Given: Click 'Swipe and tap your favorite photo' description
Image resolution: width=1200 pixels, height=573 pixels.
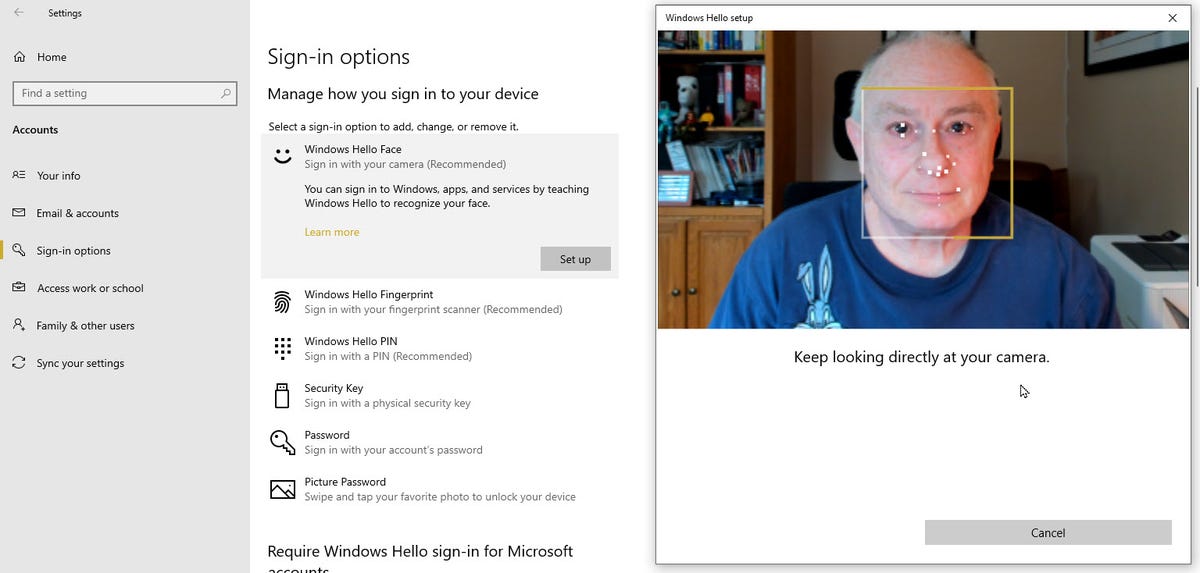Looking at the screenshot, I should (440, 497).
